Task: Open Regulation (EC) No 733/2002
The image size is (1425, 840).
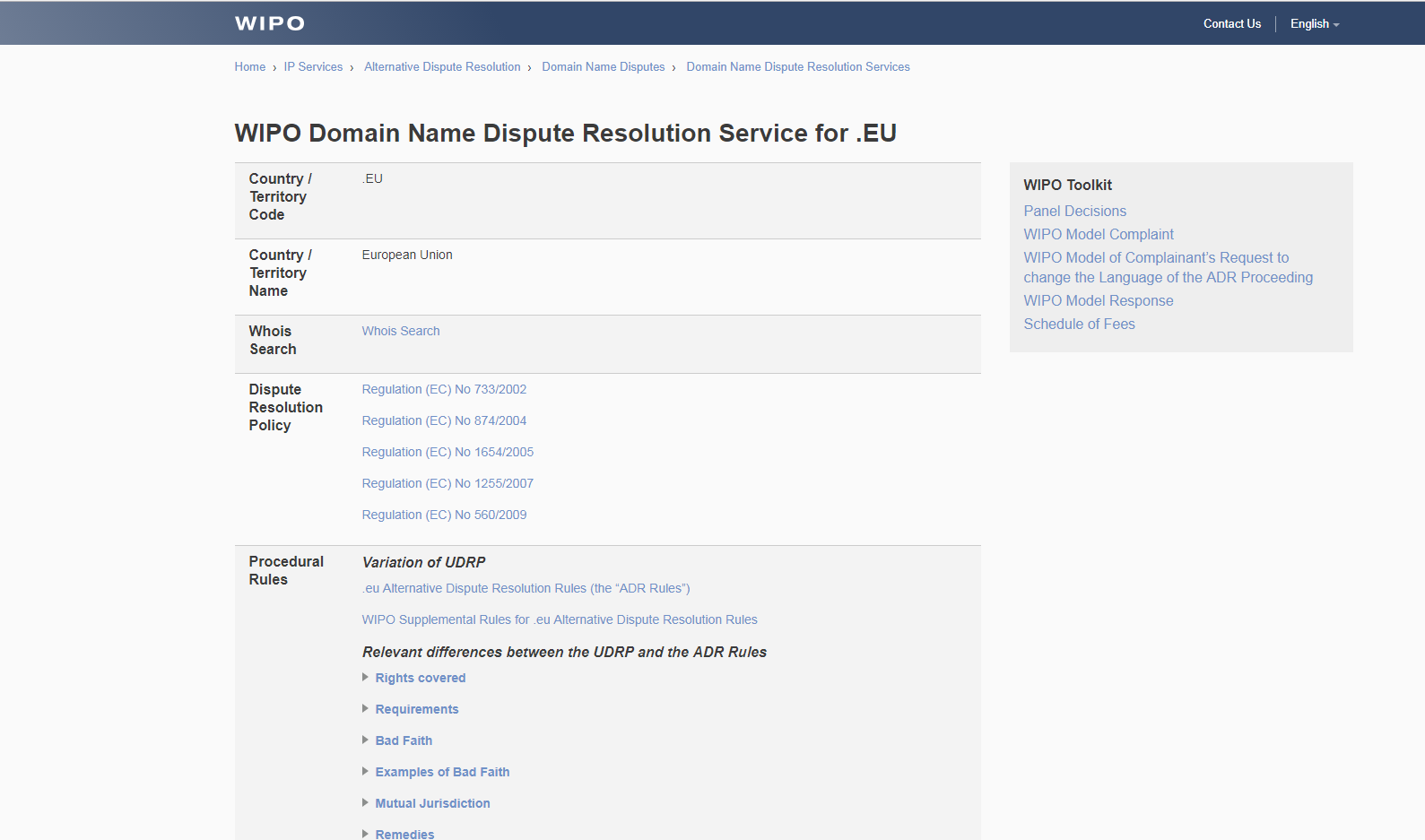Action: pos(444,389)
